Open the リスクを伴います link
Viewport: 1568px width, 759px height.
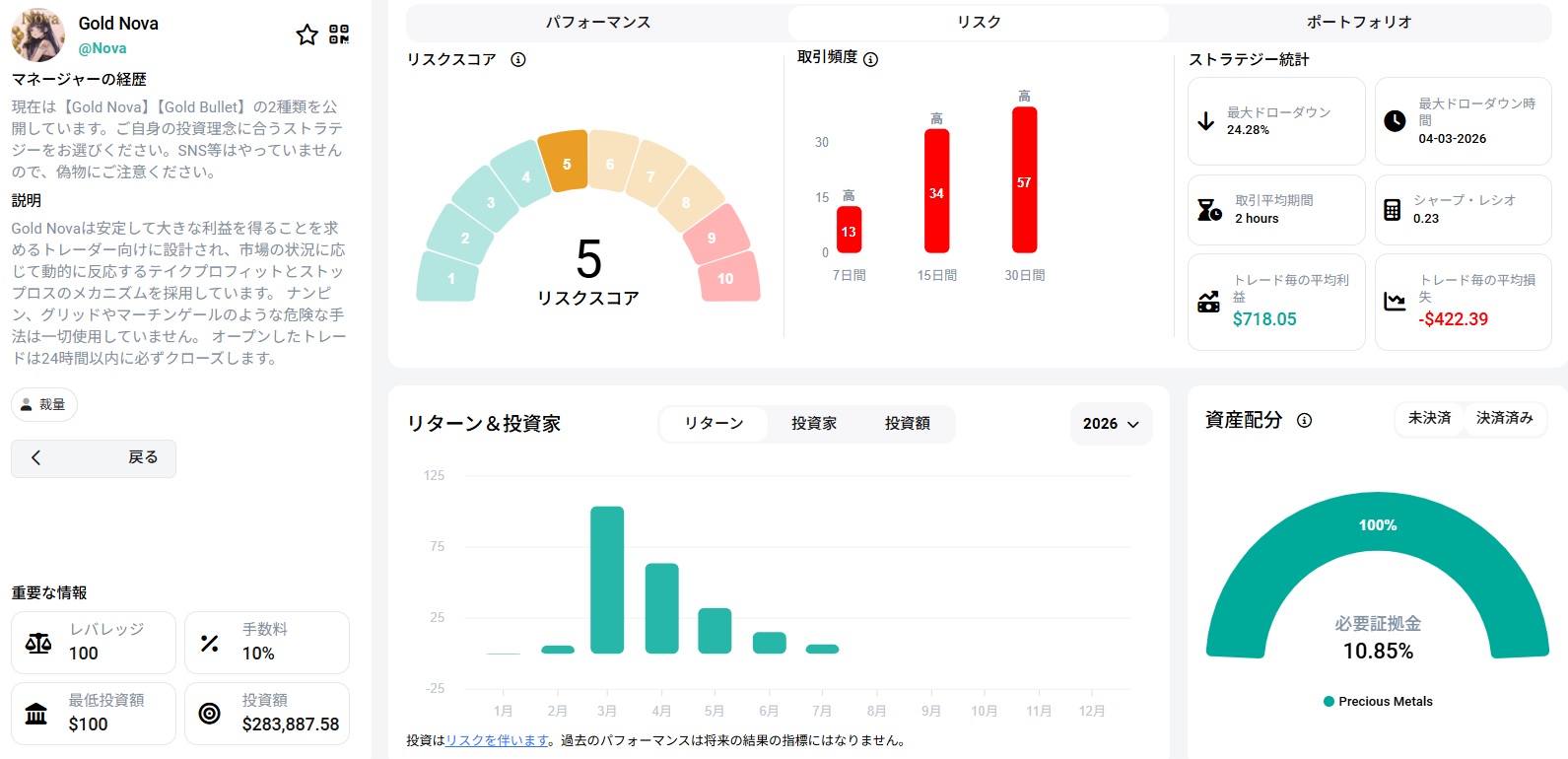497,740
